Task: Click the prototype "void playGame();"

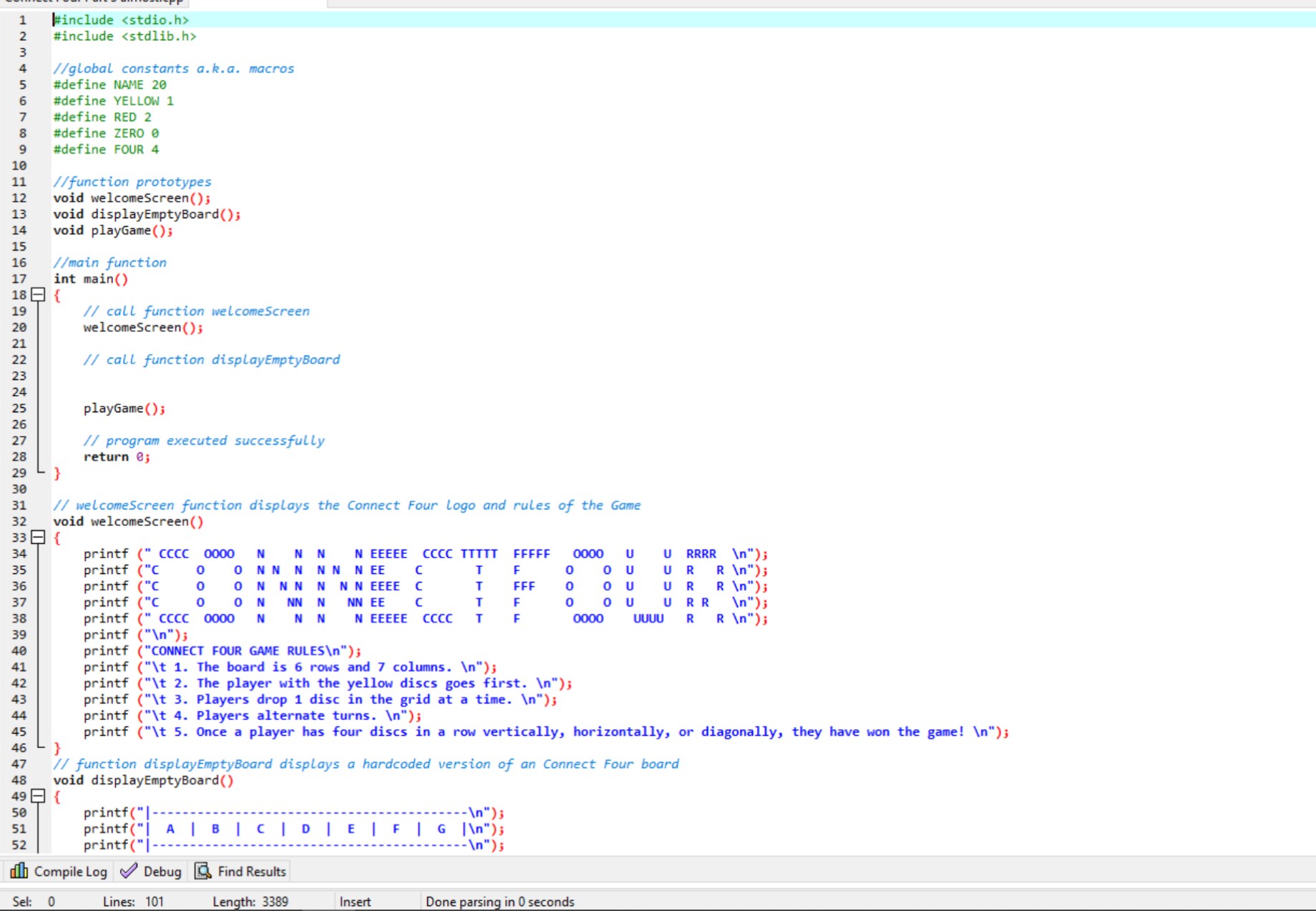Action: point(113,230)
